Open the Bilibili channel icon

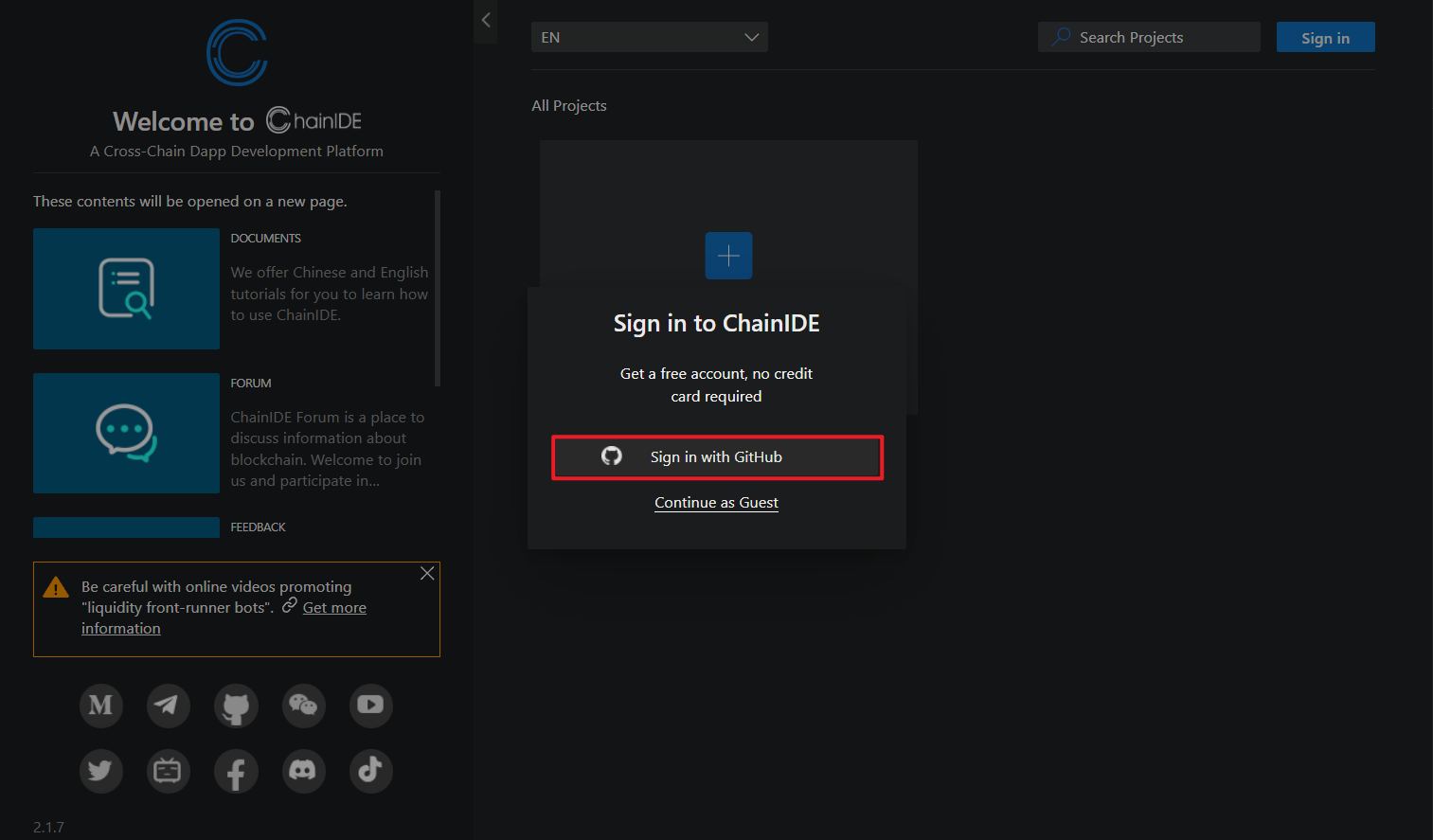click(169, 771)
